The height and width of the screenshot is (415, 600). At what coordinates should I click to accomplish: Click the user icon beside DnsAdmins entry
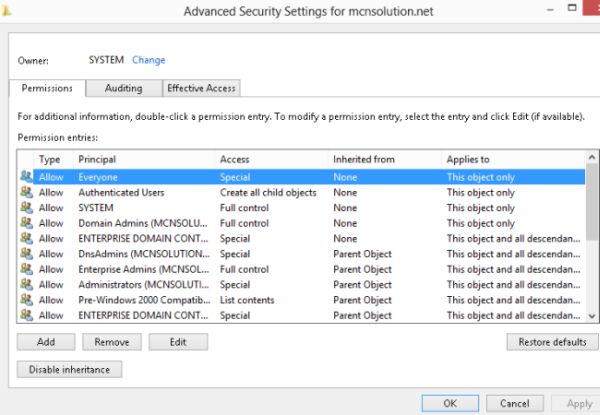[26, 253]
